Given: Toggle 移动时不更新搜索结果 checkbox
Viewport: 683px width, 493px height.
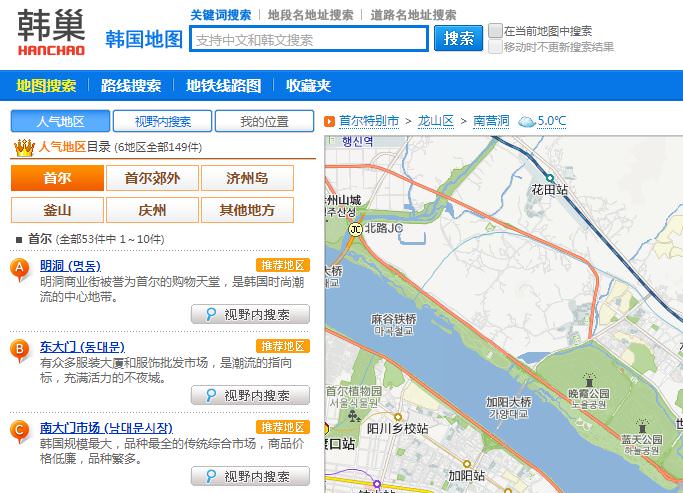Looking at the screenshot, I should point(495,47).
